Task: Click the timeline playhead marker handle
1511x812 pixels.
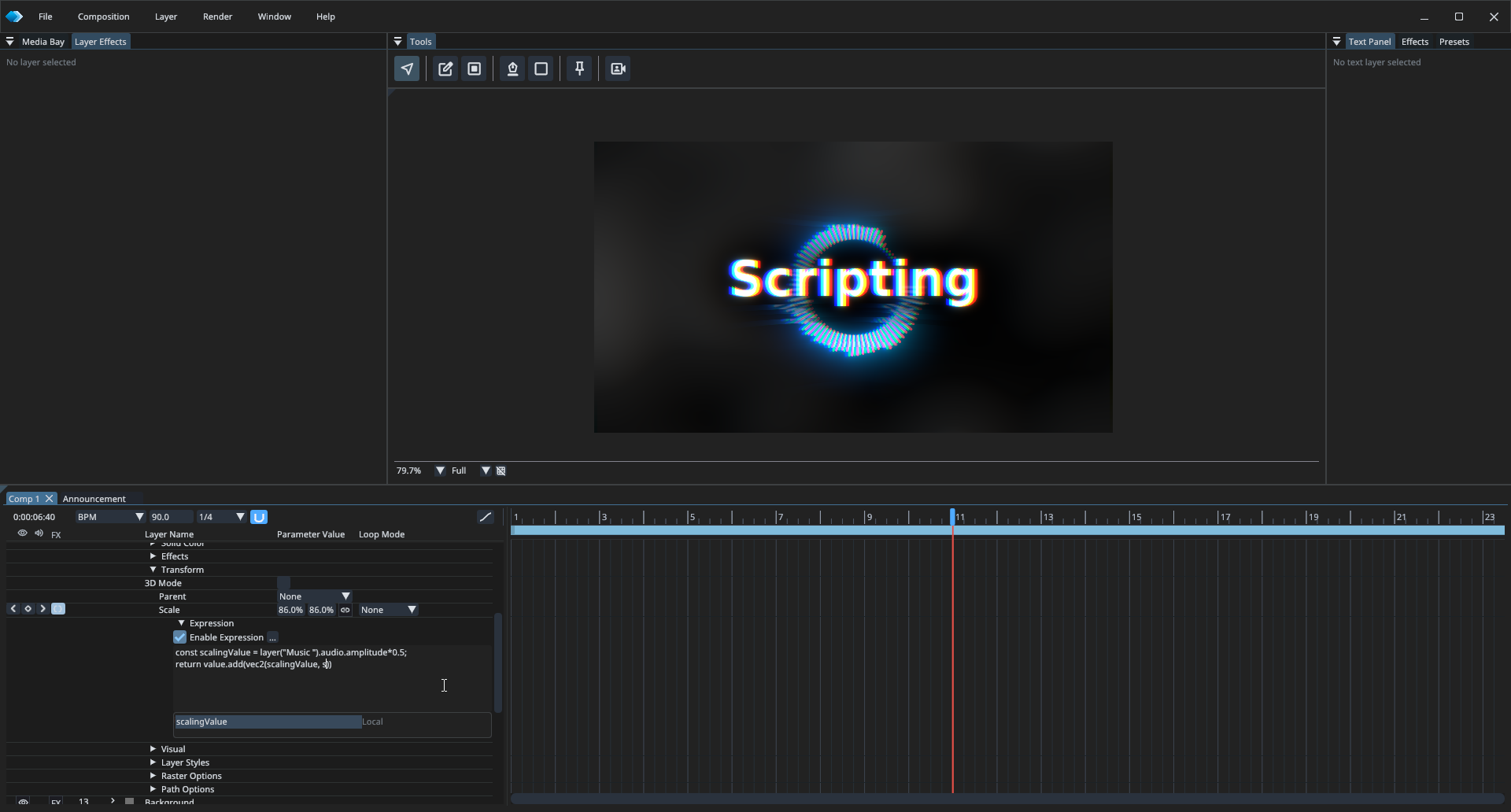Action: coord(952,516)
